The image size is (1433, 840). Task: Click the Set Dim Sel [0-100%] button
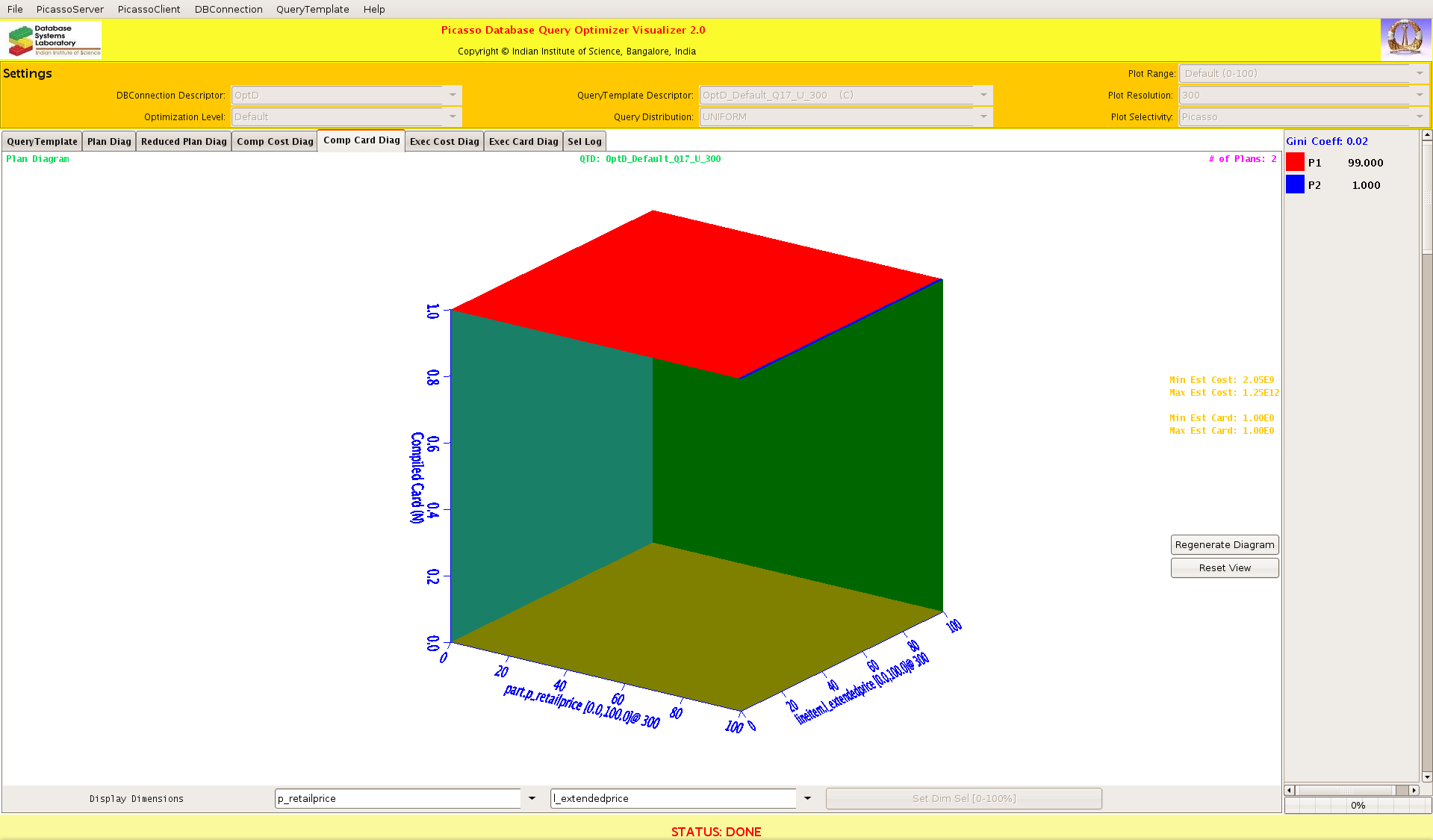(963, 798)
